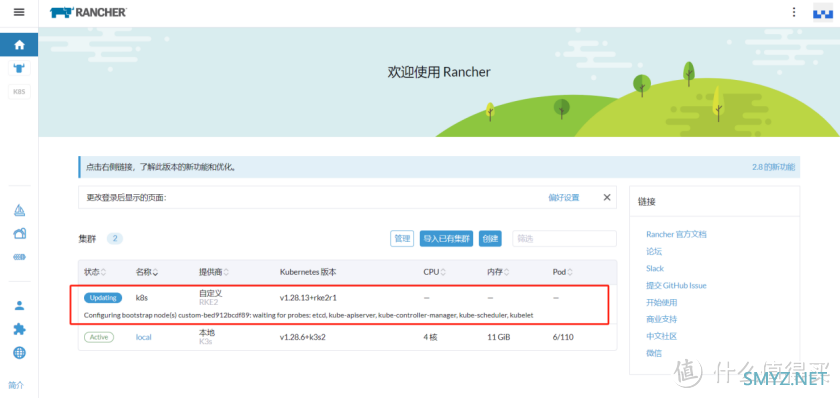Open the local cluster cow icon
840x398 pixels.
coord(19,68)
